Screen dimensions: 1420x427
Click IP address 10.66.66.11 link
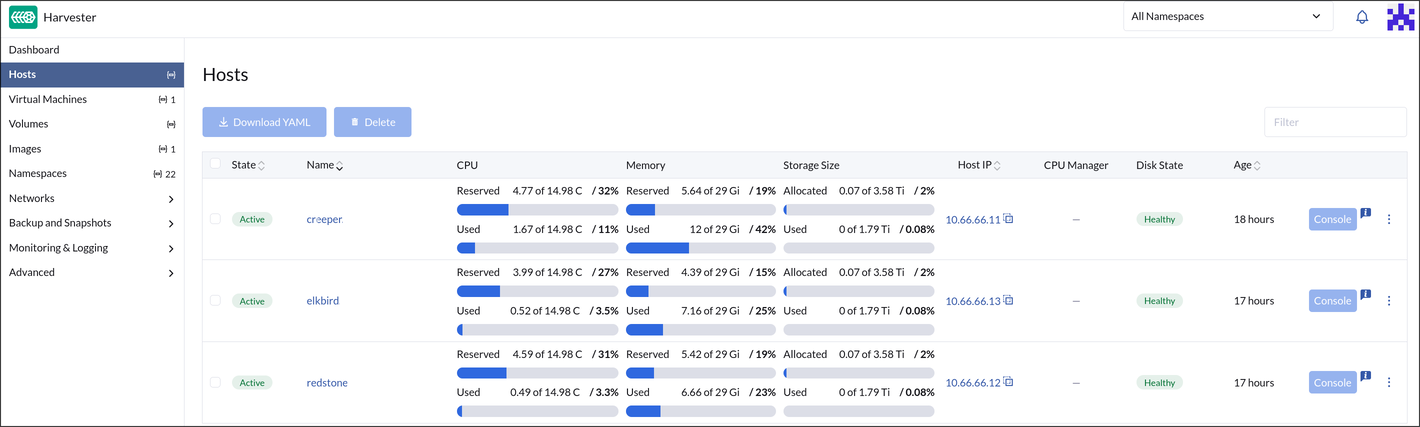point(973,220)
